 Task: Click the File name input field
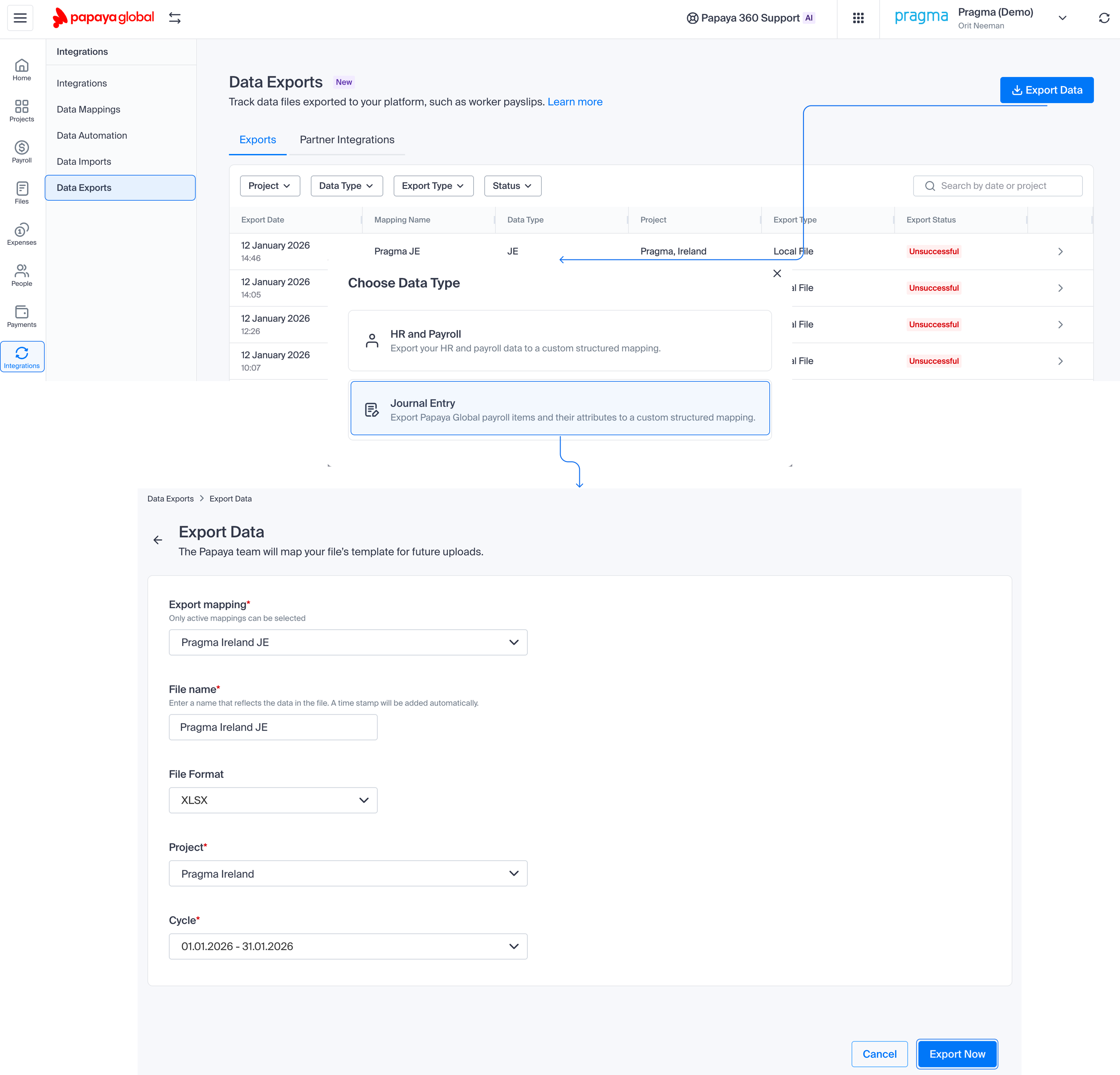tap(273, 727)
